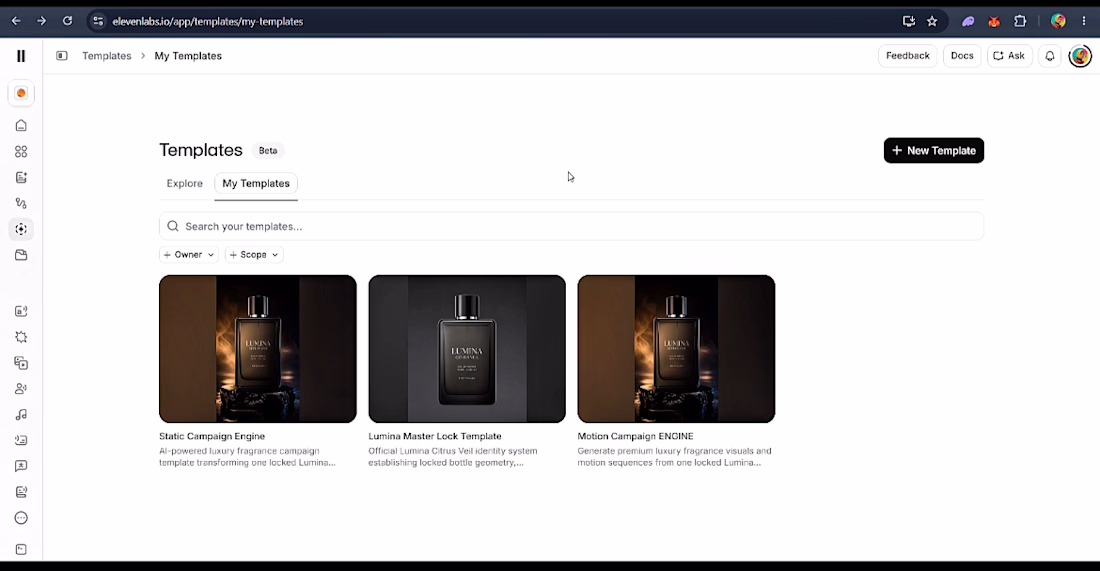
Task: Click the Ask button
Action: (1009, 55)
